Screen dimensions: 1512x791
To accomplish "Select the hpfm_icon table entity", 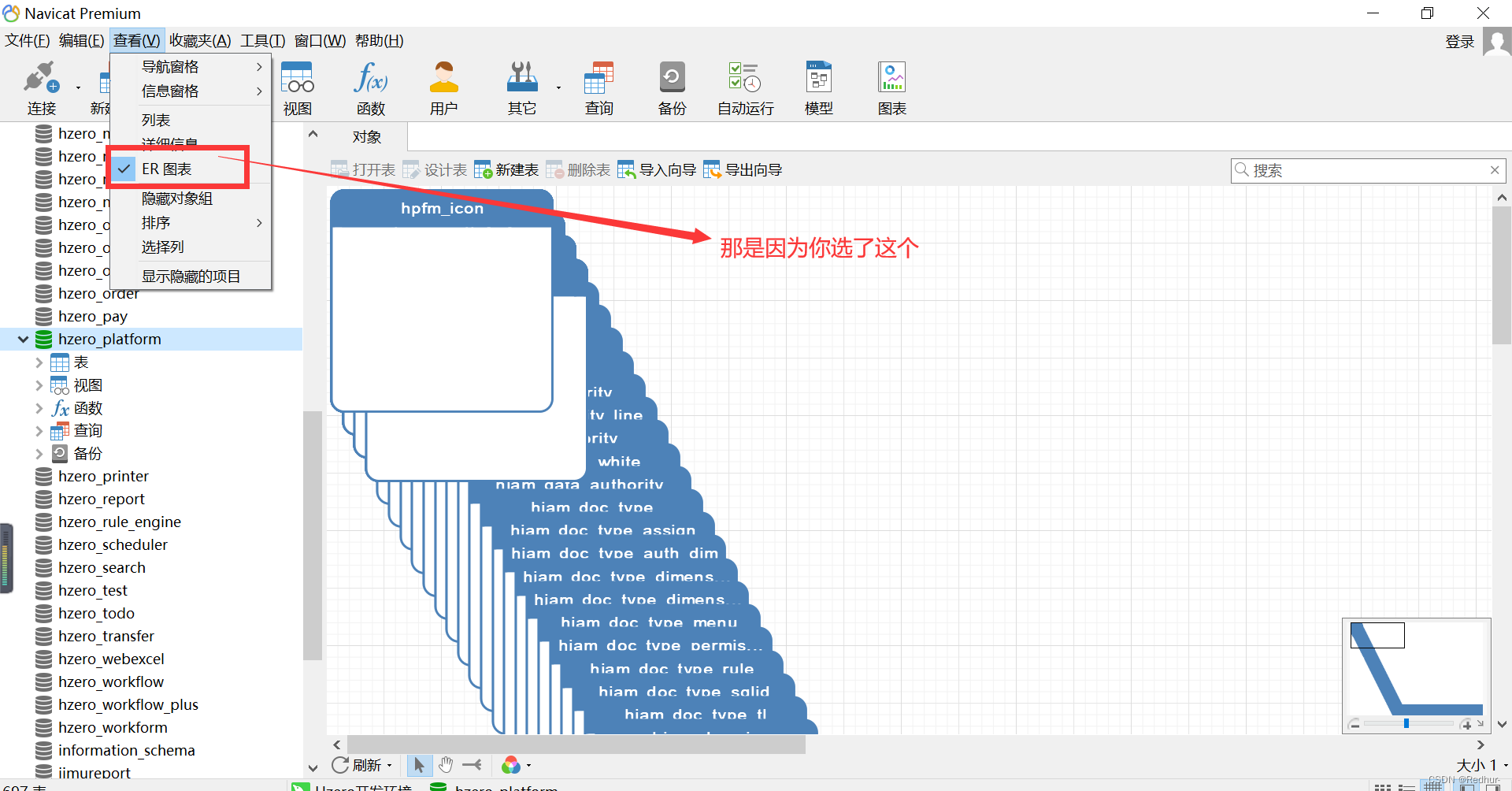I will [442, 301].
